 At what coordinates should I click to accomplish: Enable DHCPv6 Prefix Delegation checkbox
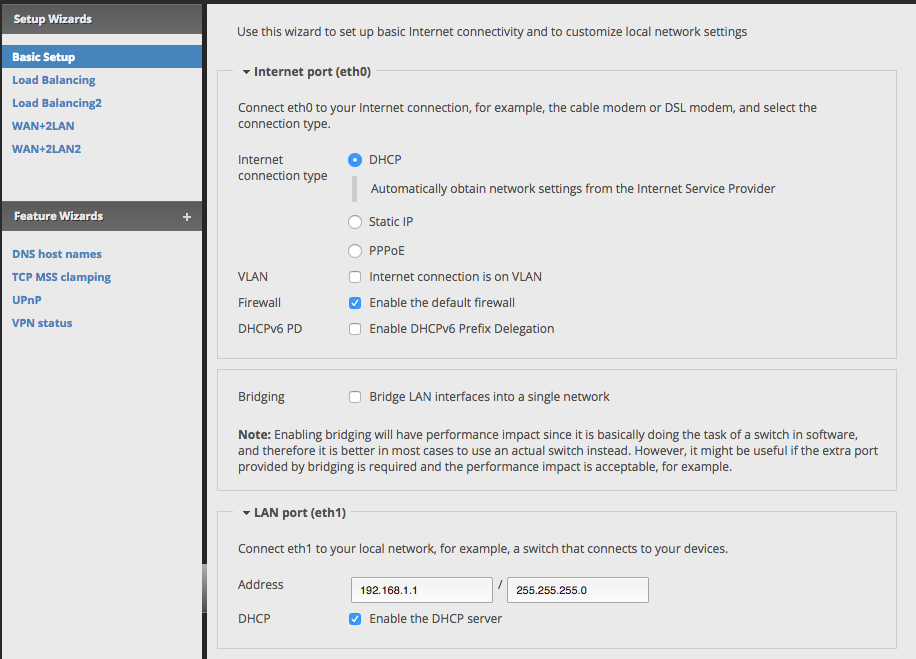coord(355,329)
